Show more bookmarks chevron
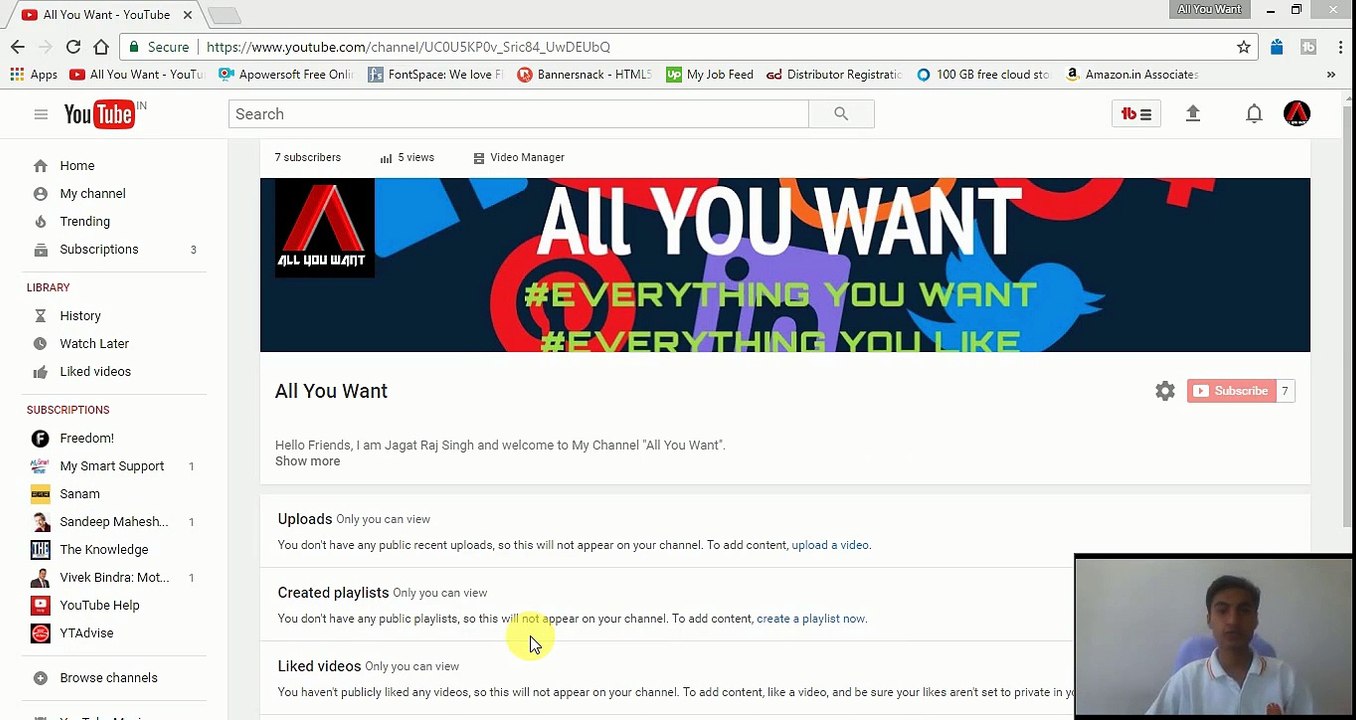The height and width of the screenshot is (720, 1356). (x=1331, y=74)
